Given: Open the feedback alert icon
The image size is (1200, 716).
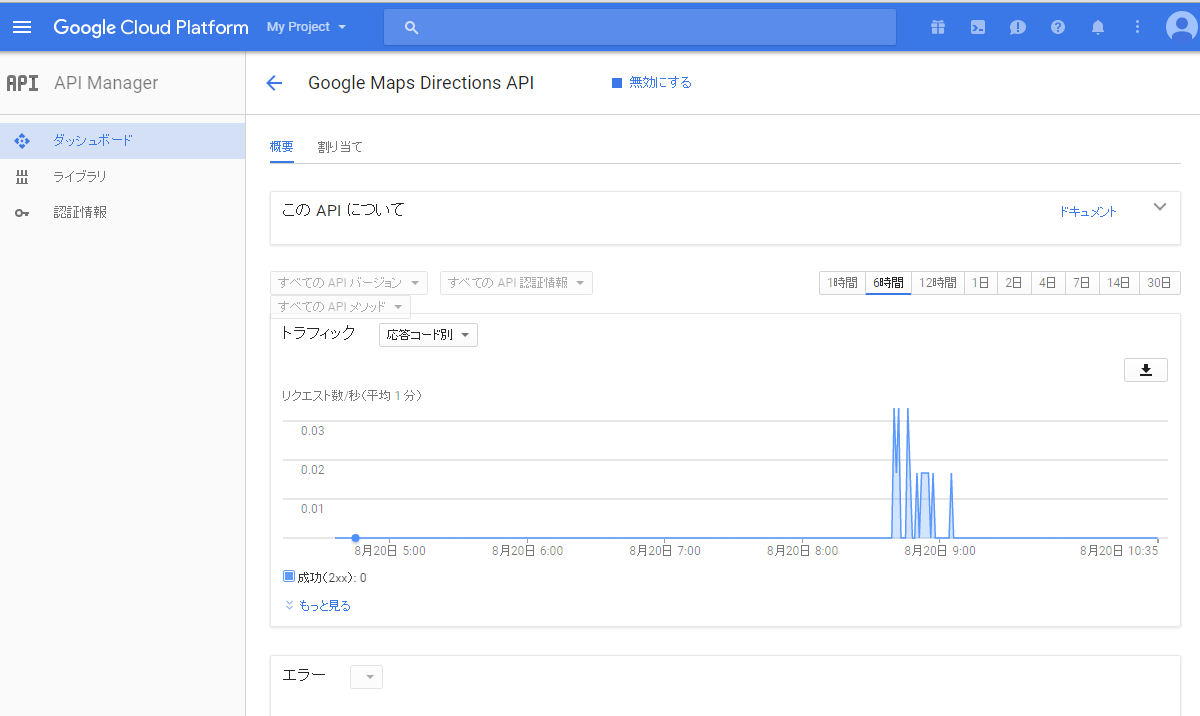Looking at the screenshot, I should coord(1018,27).
